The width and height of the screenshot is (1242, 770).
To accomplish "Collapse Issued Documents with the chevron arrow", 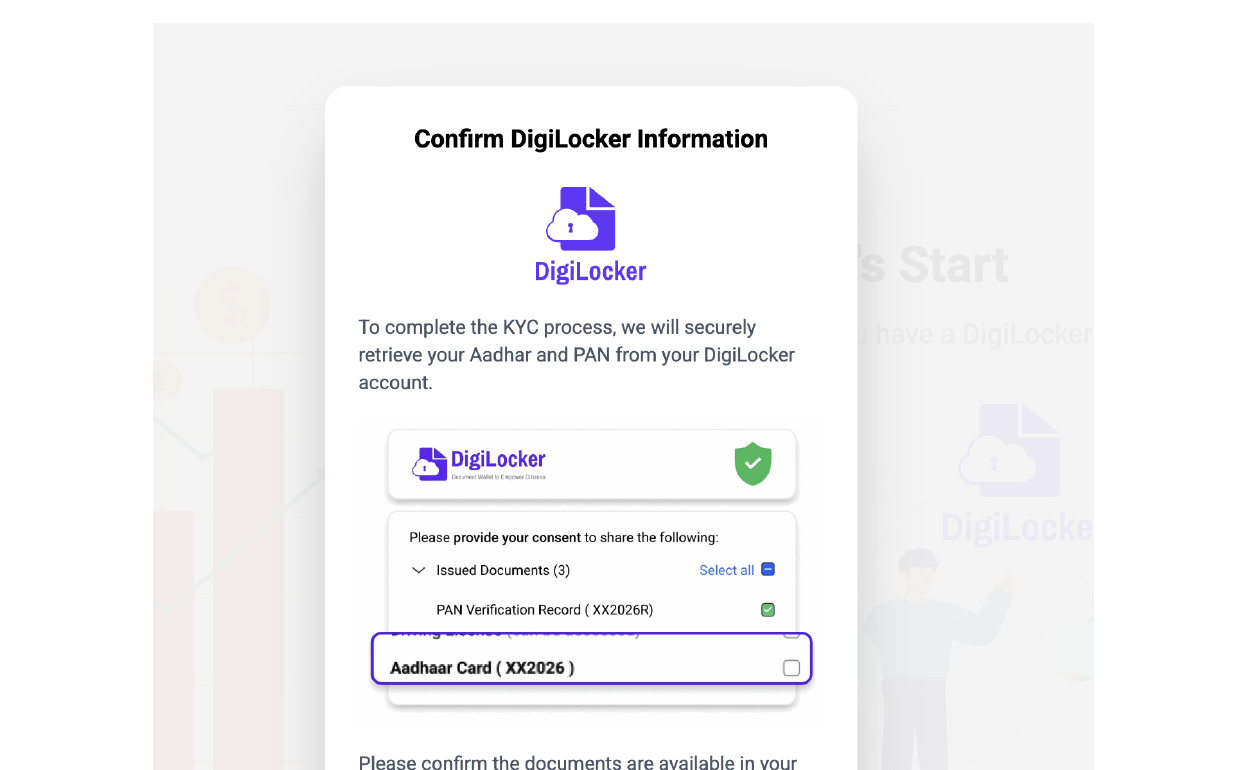I will tap(419, 570).
